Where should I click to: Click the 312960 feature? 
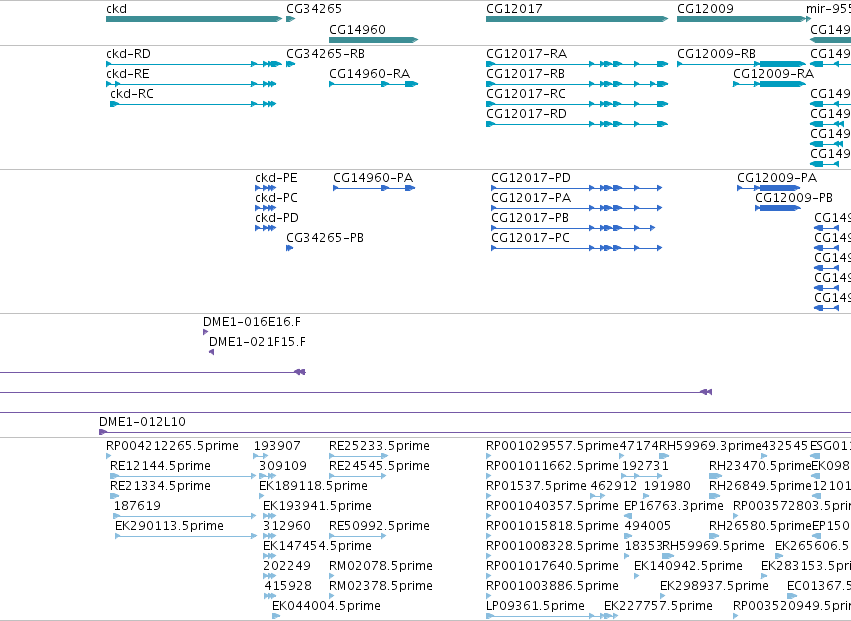[270, 536]
